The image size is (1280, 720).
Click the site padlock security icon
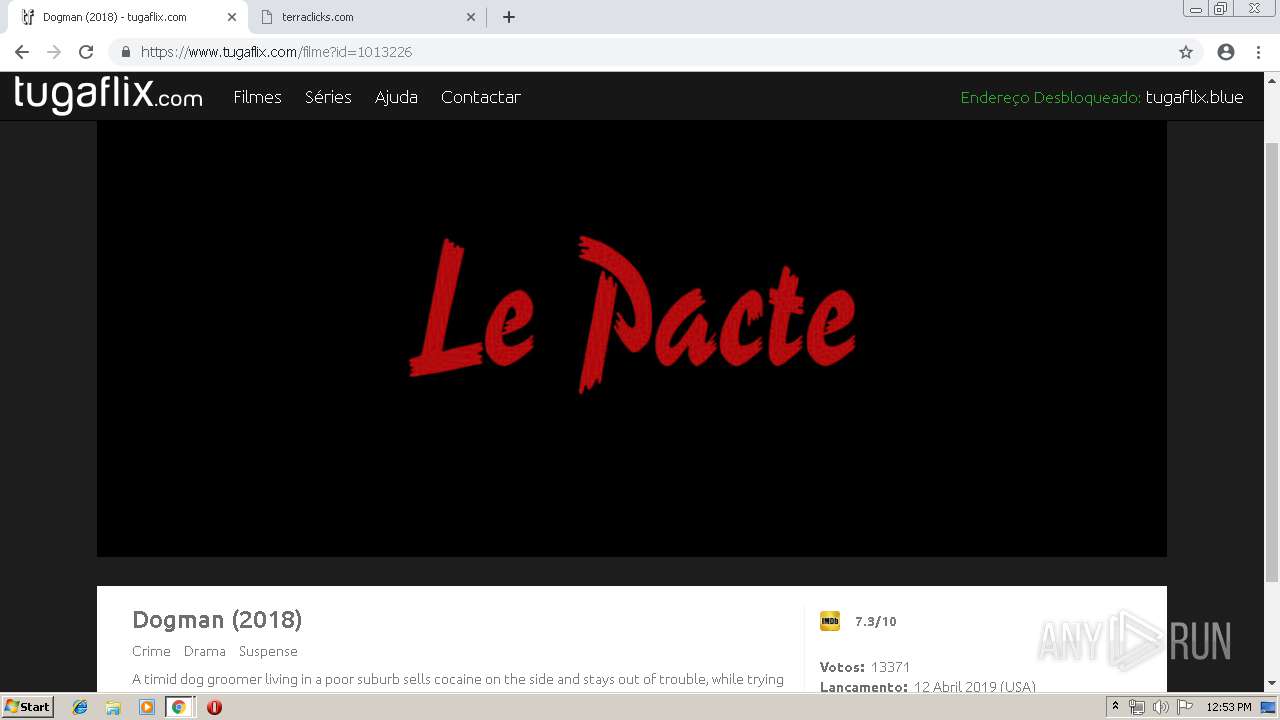pos(126,52)
